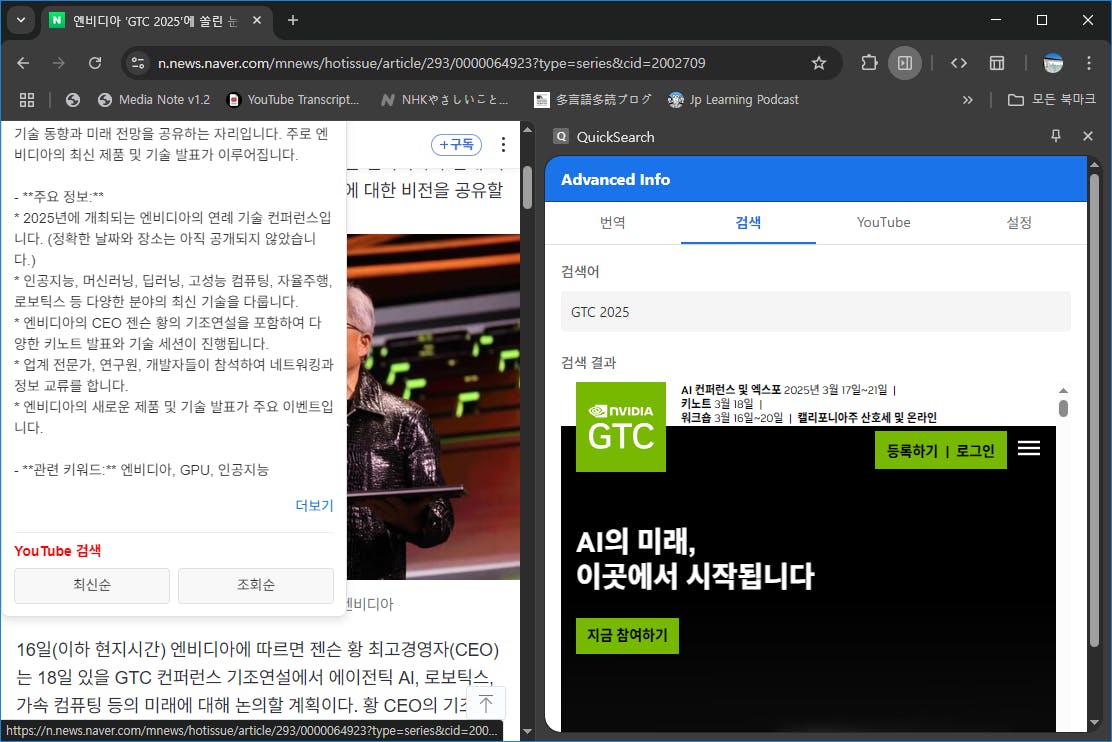Open site information icon in address bar
This screenshot has width=1112, height=742.
click(138, 63)
